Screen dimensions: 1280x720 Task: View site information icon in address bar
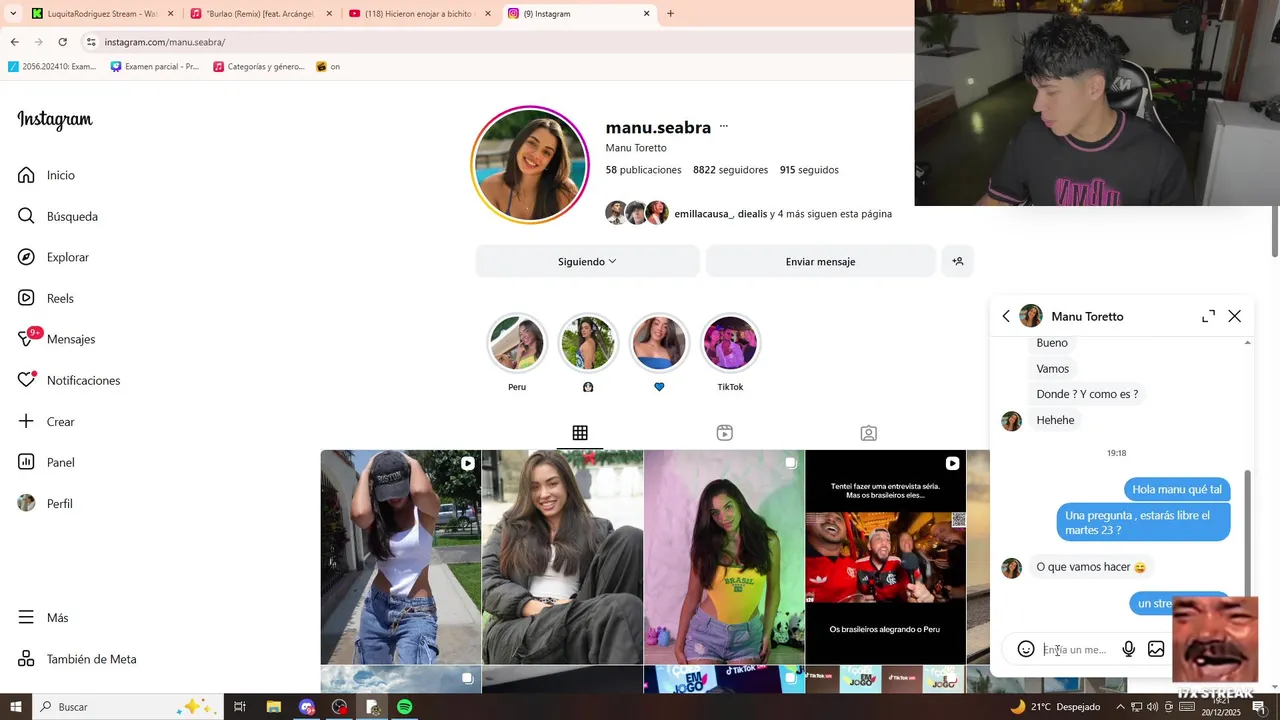[x=91, y=42]
